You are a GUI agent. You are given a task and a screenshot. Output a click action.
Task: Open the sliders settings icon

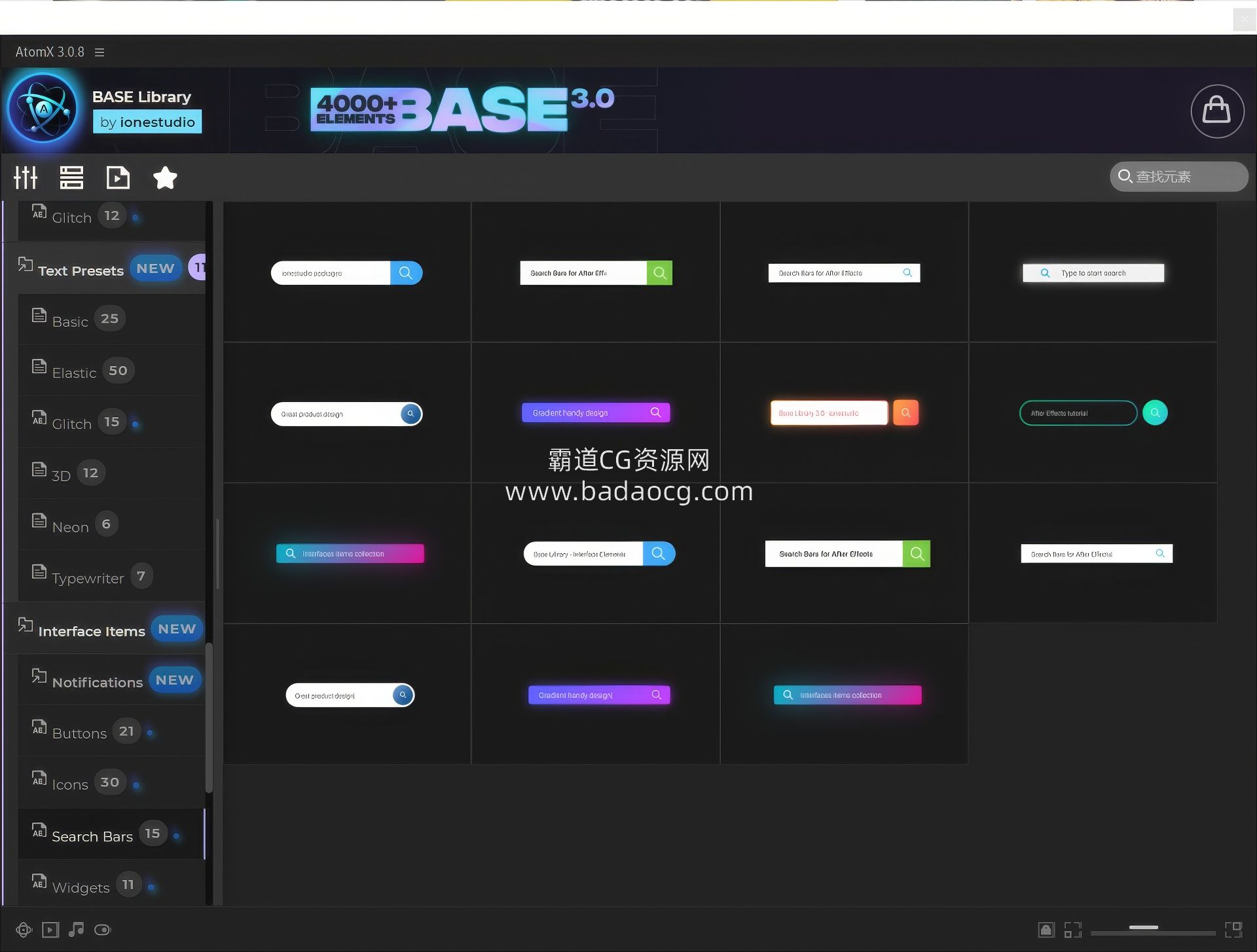(26, 177)
